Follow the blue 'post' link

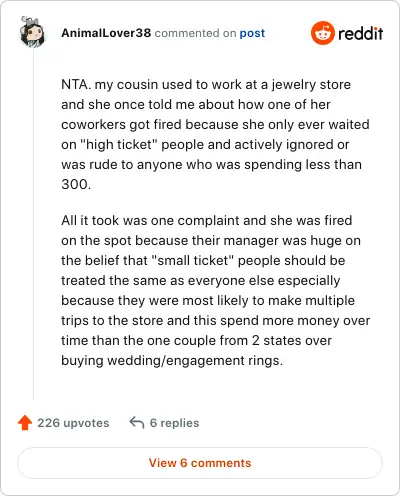[x=252, y=33]
